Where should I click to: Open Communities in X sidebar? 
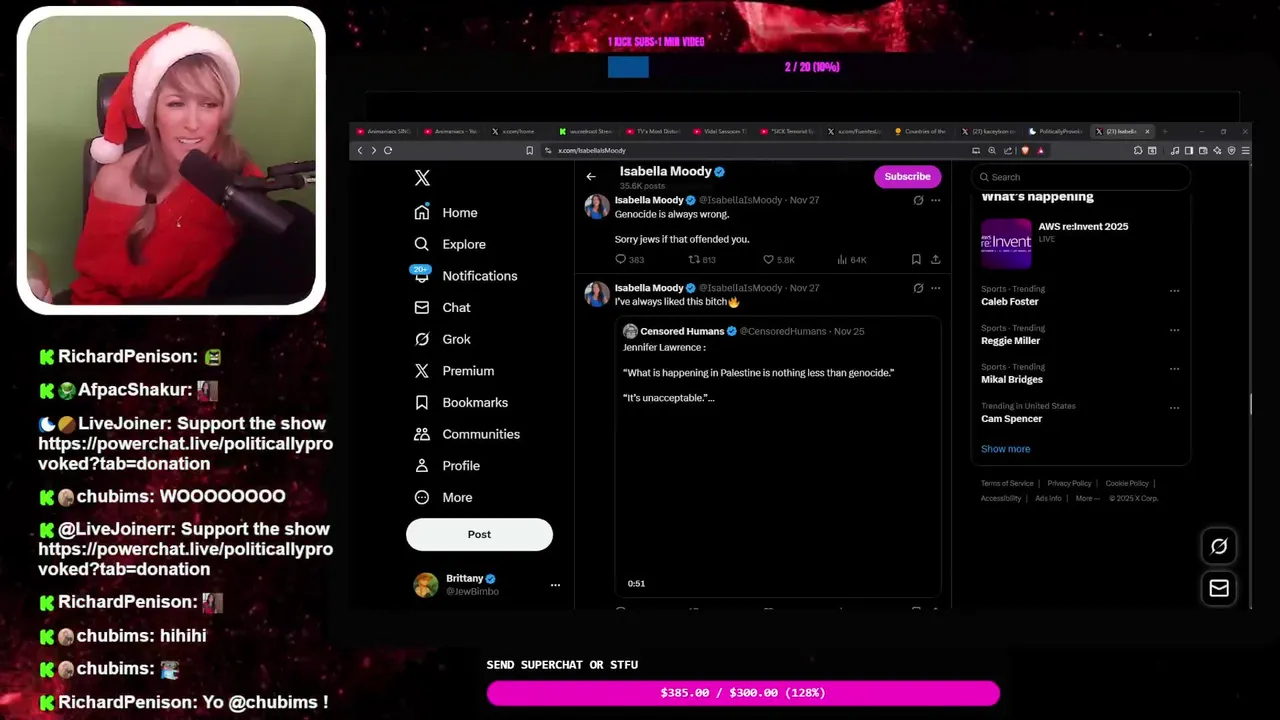tap(467, 434)
